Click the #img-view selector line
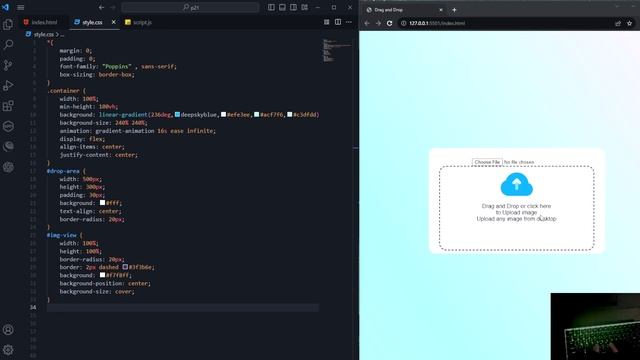This screenshot has width=640, height=360. 65,235
